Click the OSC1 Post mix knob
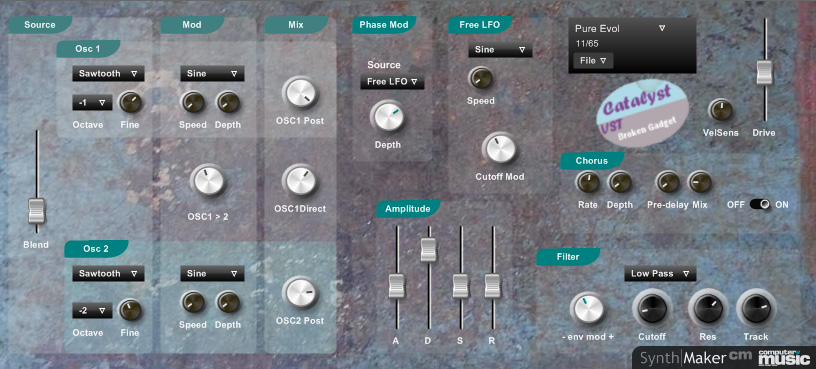Screen dimensions: 816x369 point(300,94)
